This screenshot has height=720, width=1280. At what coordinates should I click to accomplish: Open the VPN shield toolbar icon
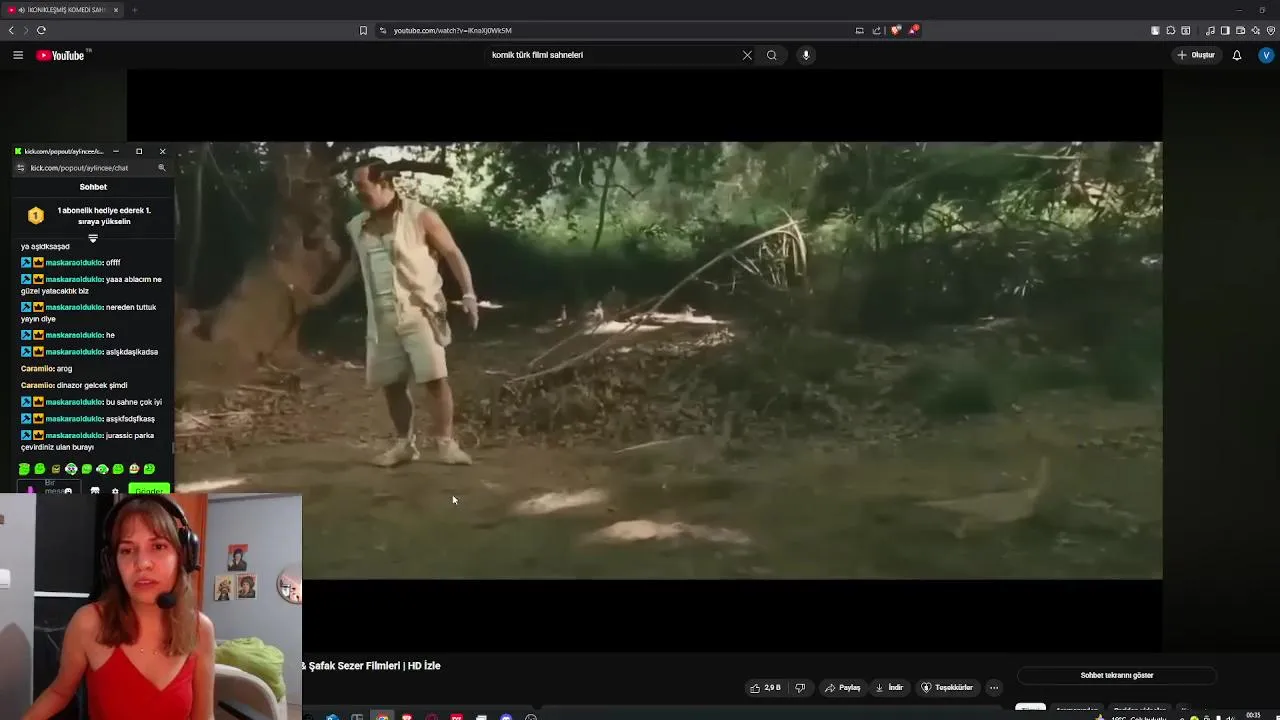1271,31
